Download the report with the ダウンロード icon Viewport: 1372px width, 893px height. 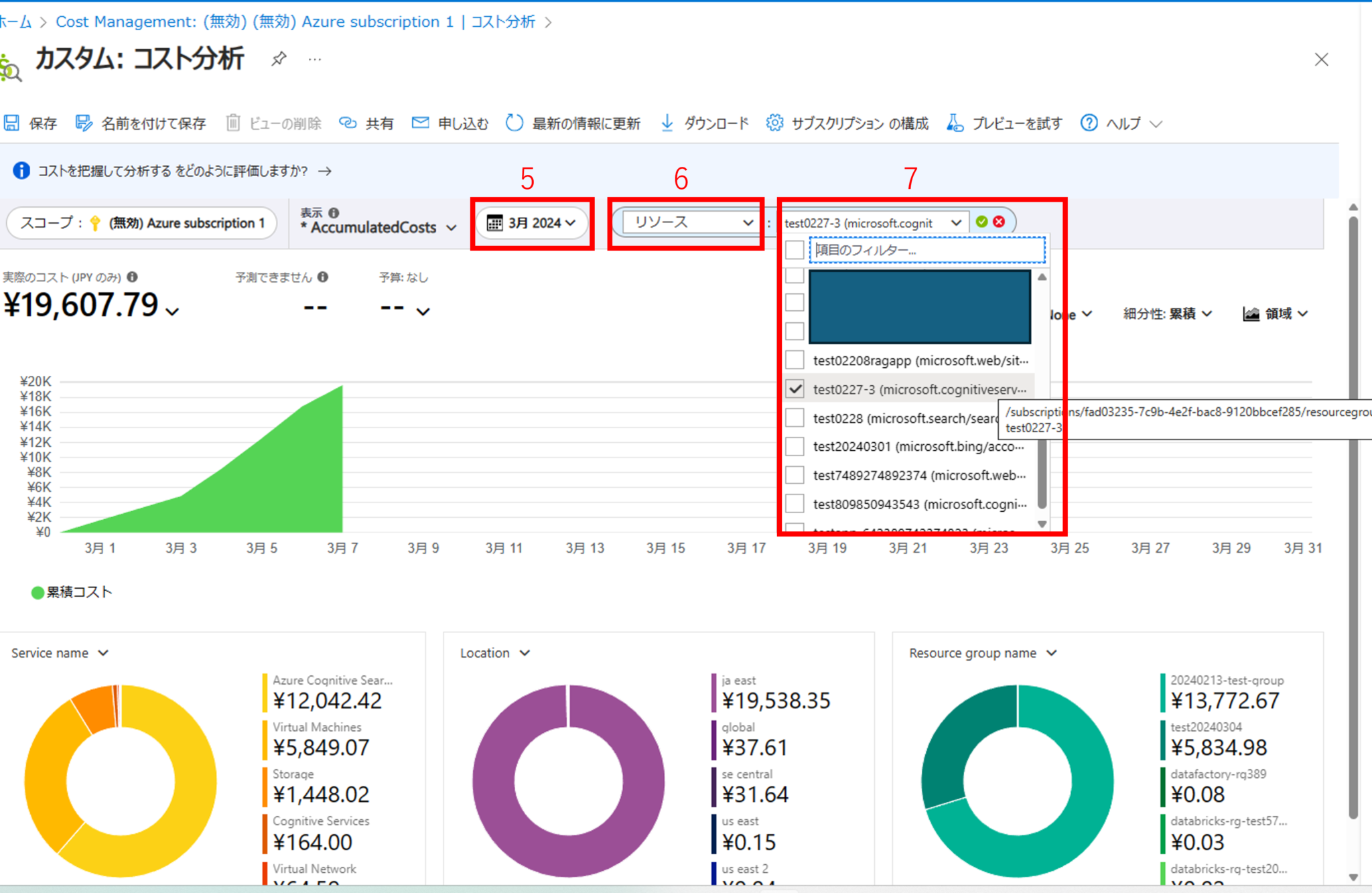(x=667, y=123)
